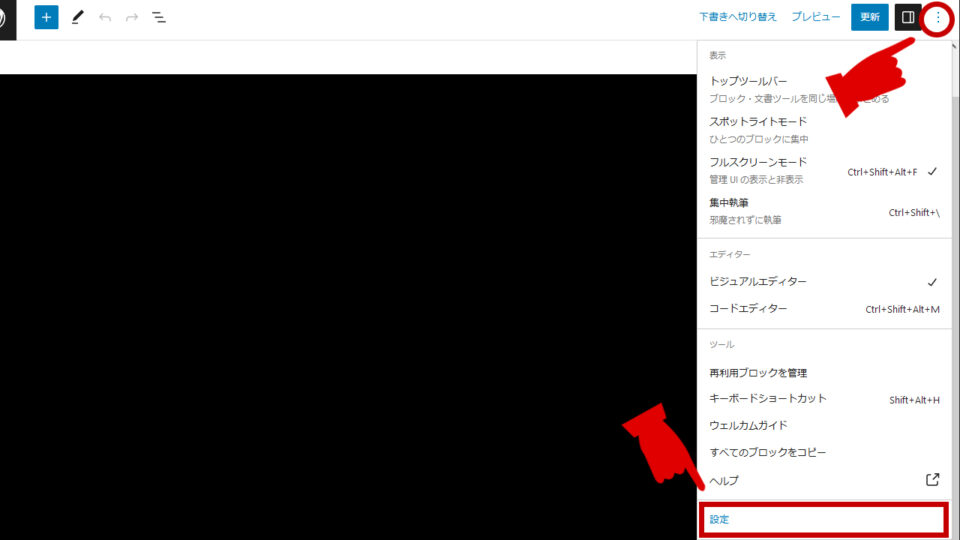This screenshot has height=540, width=960.
Task: Click the Redo arrow icon
Action: pyautogui.click(x=132, y=18)
